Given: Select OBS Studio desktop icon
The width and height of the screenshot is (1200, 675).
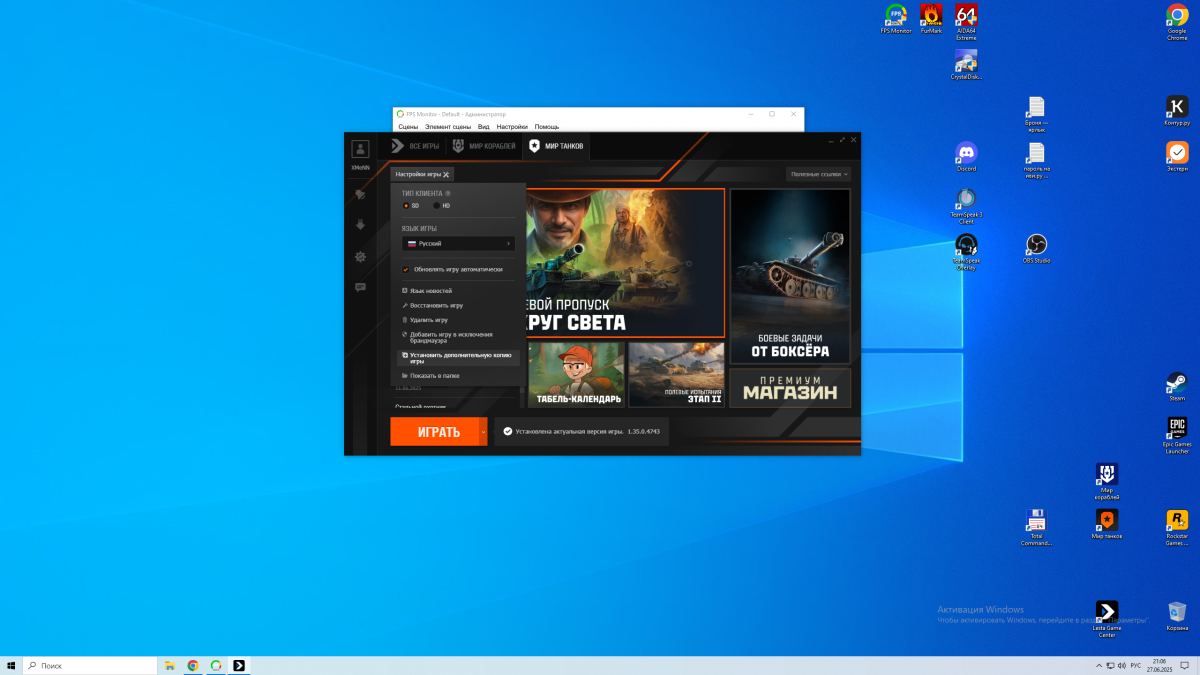Looking at the screenshot, I should click(x=1036, y=249).
